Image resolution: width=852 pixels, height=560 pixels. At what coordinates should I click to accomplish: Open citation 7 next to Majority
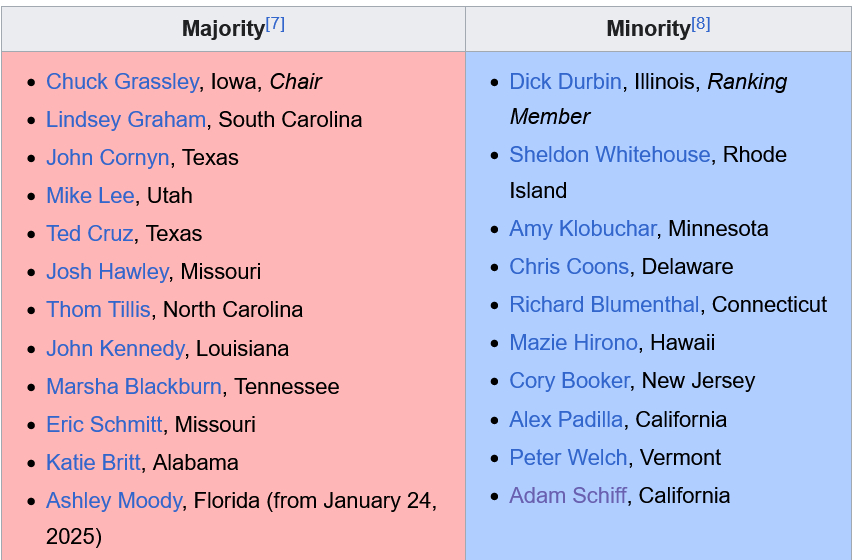[275, 24]
